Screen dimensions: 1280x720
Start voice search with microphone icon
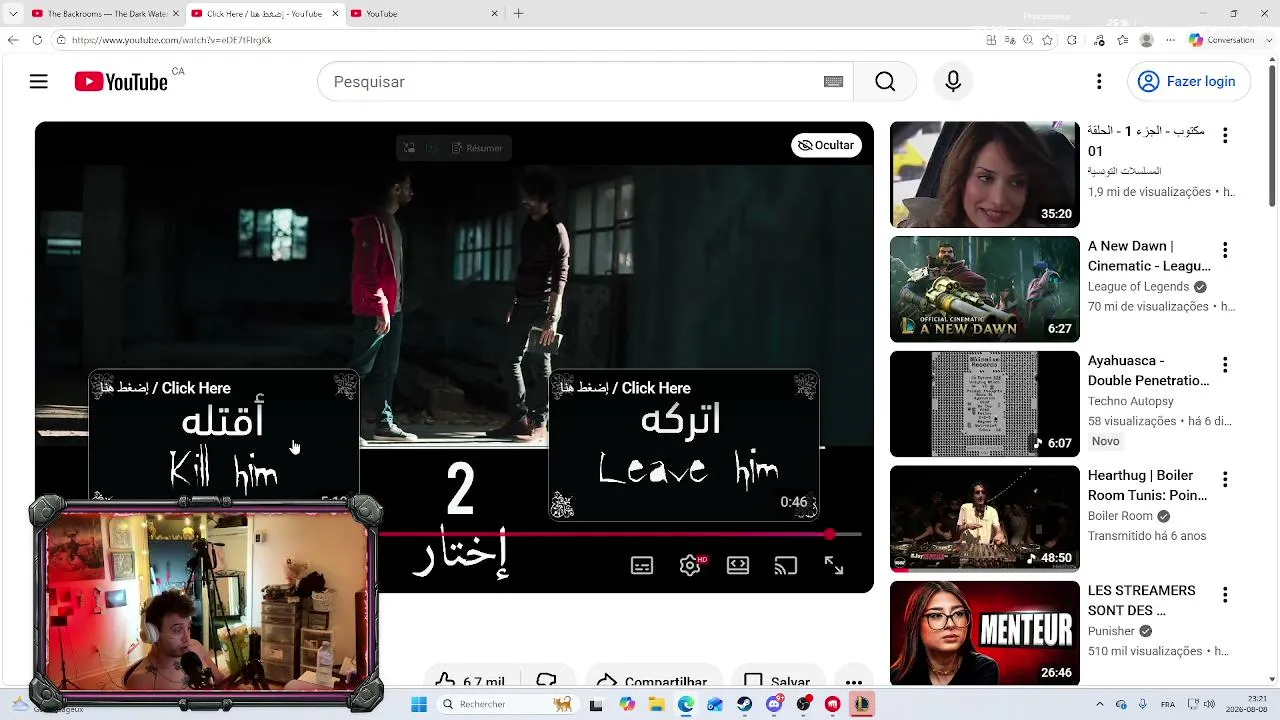[953, 82]
